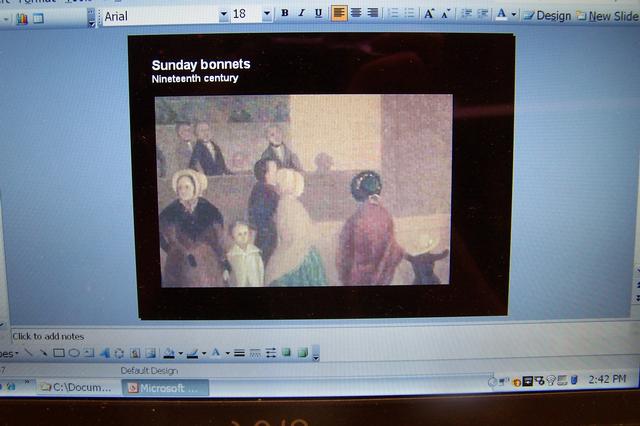Image resolution: width=640 pixels, height=426 pixels.
Task: Open the line color dropdown arrow
Action: pos(204,354)
